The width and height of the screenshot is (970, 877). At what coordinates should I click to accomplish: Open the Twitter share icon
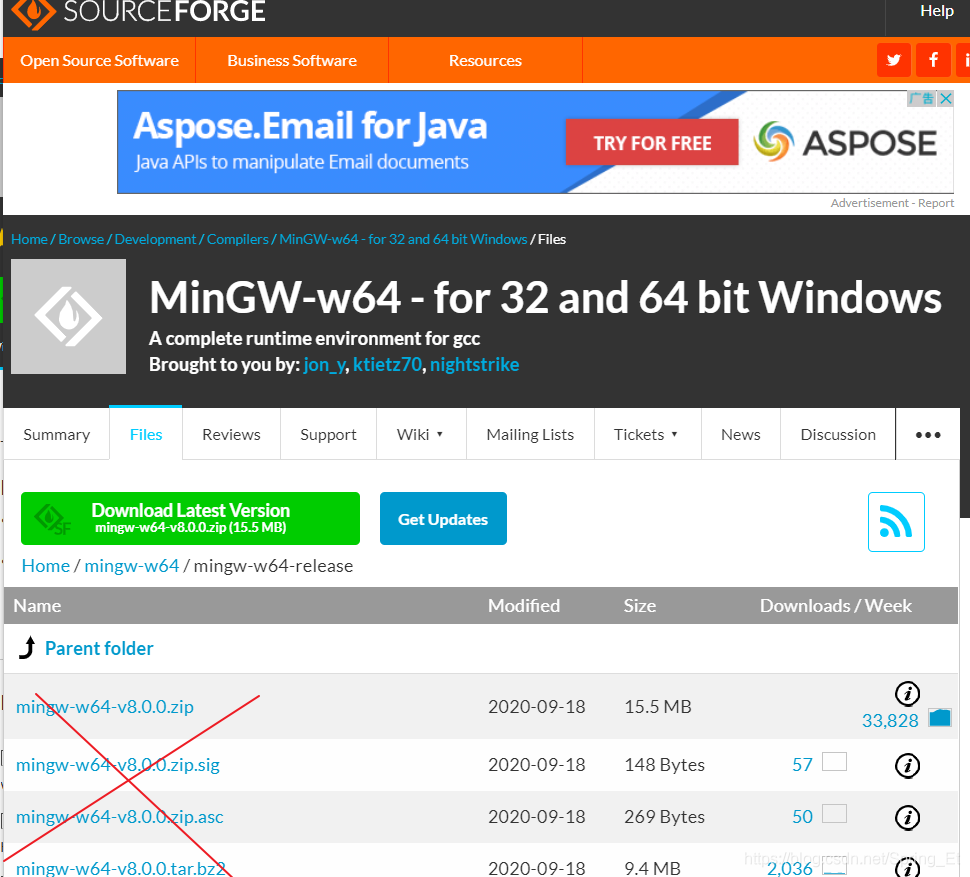tap(893, 60)
